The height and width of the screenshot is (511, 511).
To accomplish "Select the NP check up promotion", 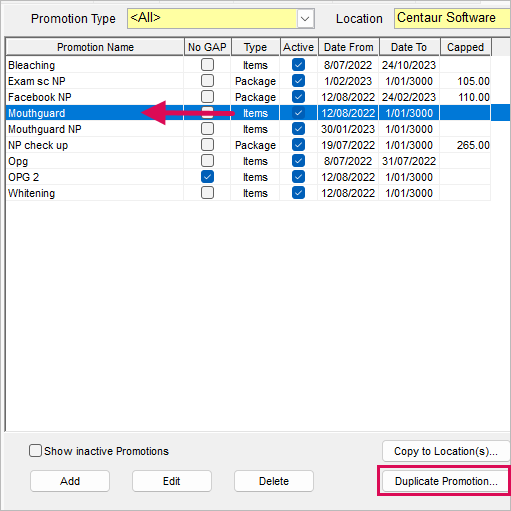I will coord(248,145).
